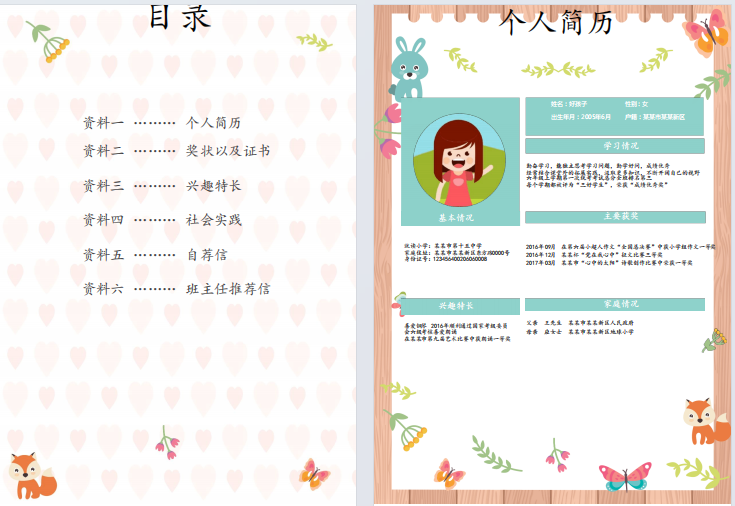Open the 资料二 奖状以及证书 contents entry
The image size is (735, 506).
point(176,151)
